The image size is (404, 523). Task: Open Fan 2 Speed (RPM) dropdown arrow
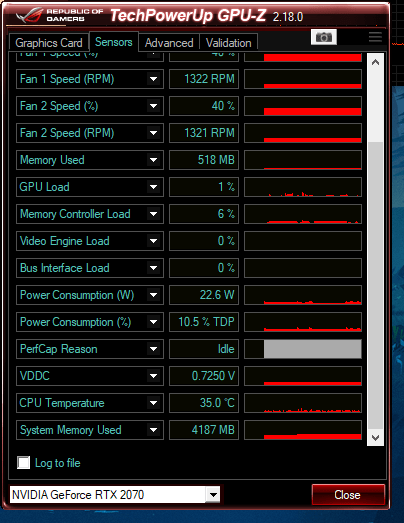pyautogui.click(x=153, y=133)
